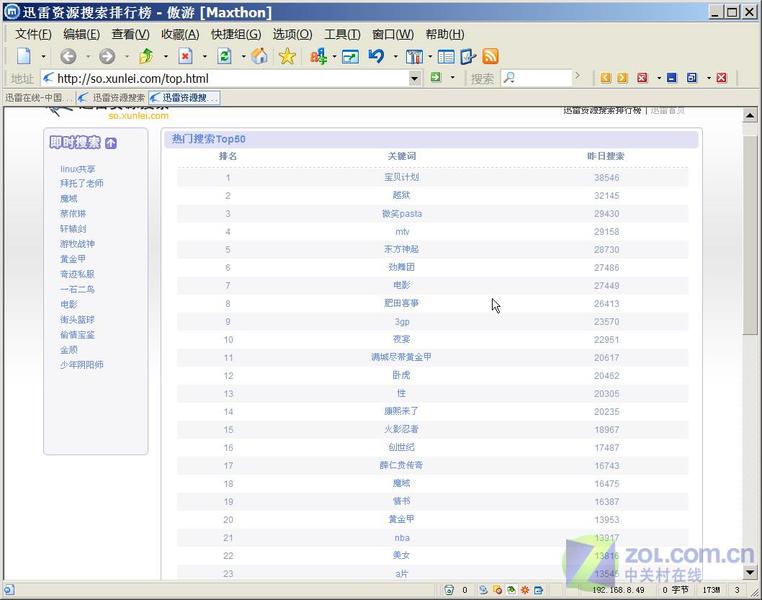Click the up-arrow icon beside 即时搜索
The height and width of the screenshot is (600, 762).
(x=111, y=143)
